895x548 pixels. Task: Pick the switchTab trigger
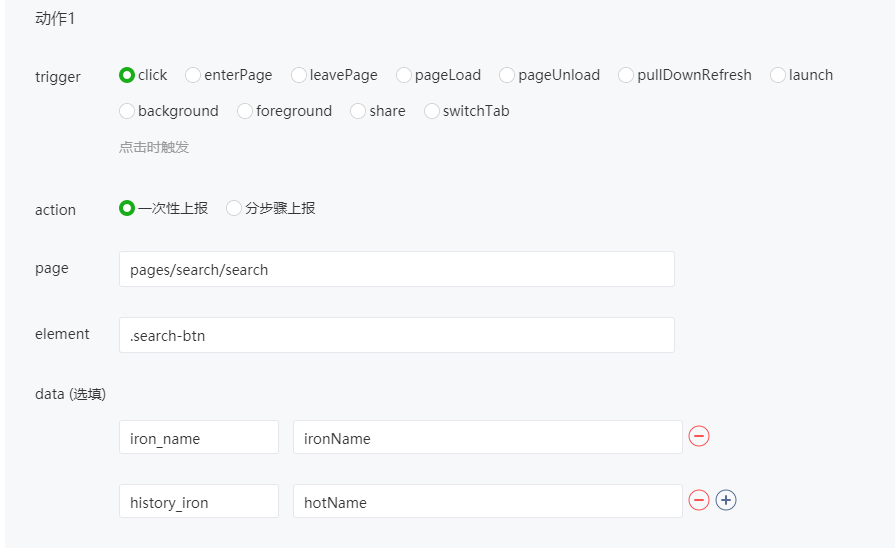pyautogui.click(x=432, y=111)
